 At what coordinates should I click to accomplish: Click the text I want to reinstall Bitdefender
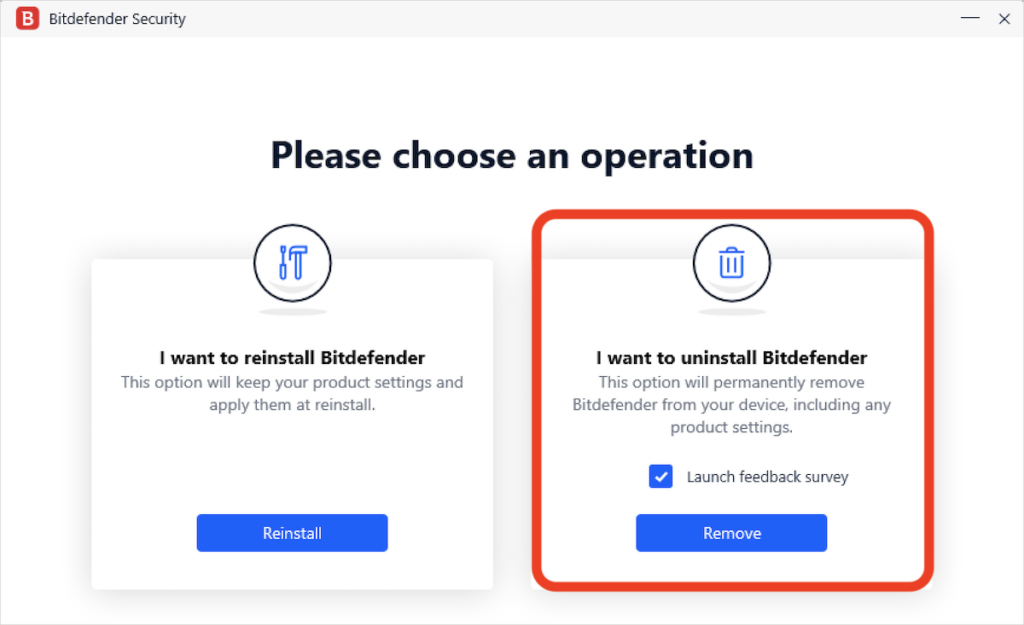[x=292, y=357]
